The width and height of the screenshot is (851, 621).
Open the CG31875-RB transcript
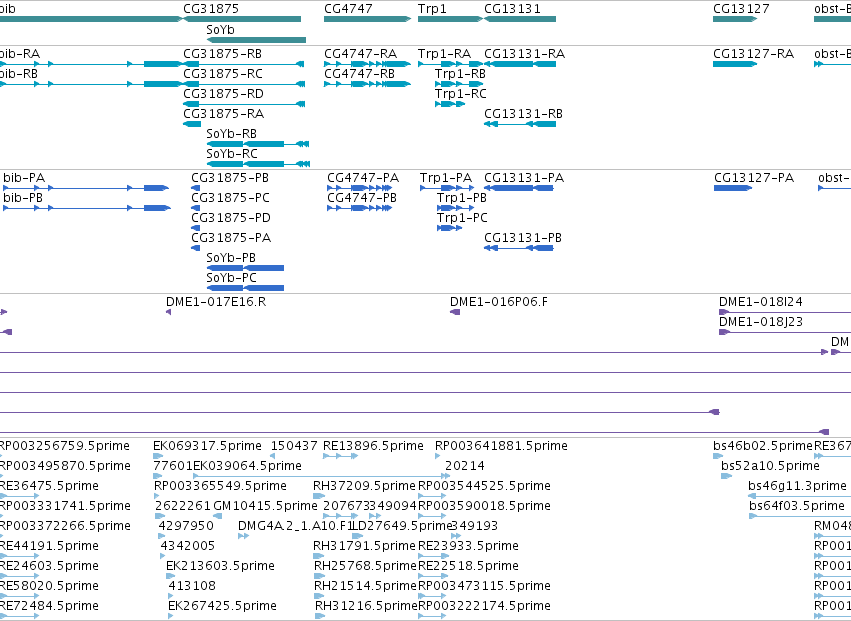[x=223, y=54]
